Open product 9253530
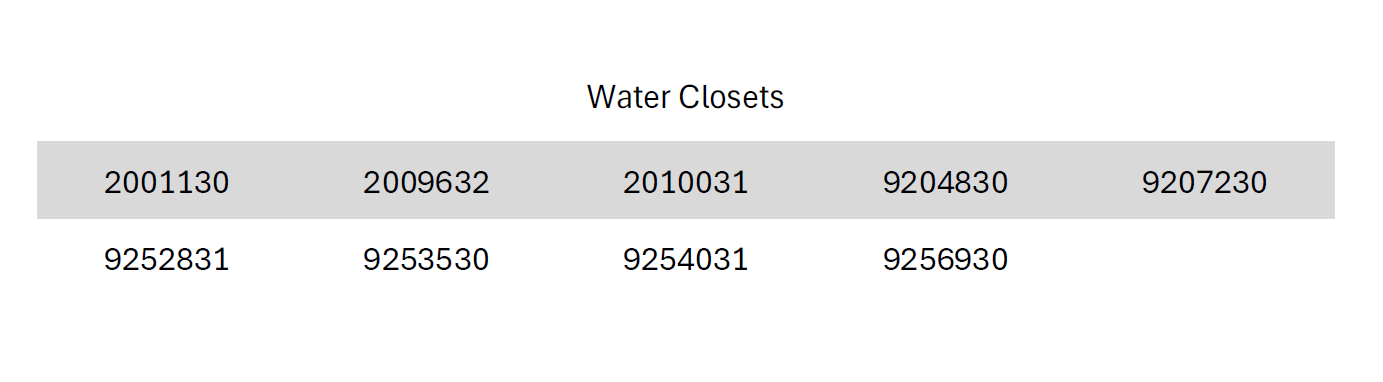The image size is (1383, 382). click(426, 260)
